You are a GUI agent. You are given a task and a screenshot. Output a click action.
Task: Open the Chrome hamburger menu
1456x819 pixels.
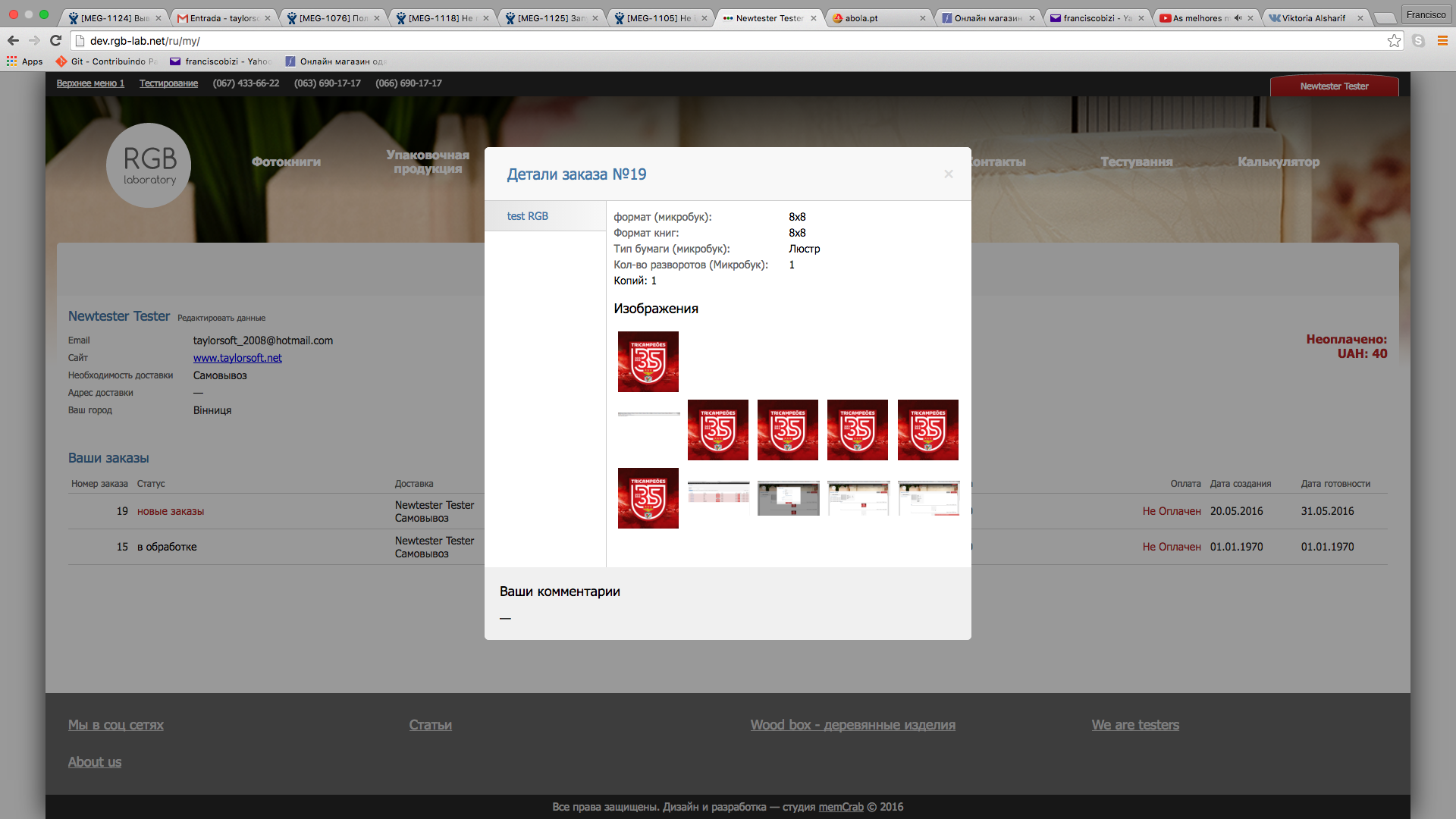pyautogui.click(x=1442, y=41)
